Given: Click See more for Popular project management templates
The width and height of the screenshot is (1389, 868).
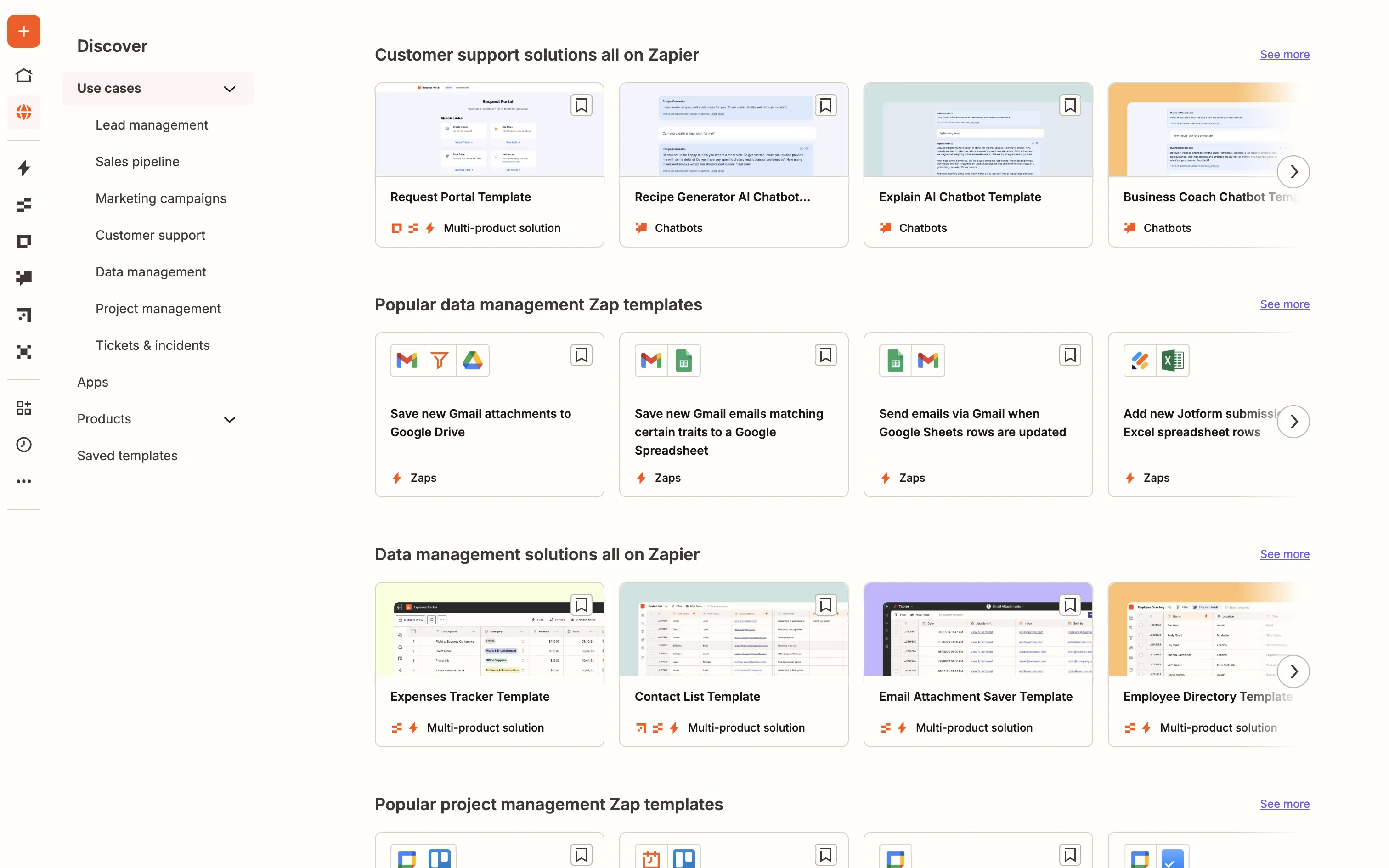Looking at the screenshot, I should coord(1284,804).
